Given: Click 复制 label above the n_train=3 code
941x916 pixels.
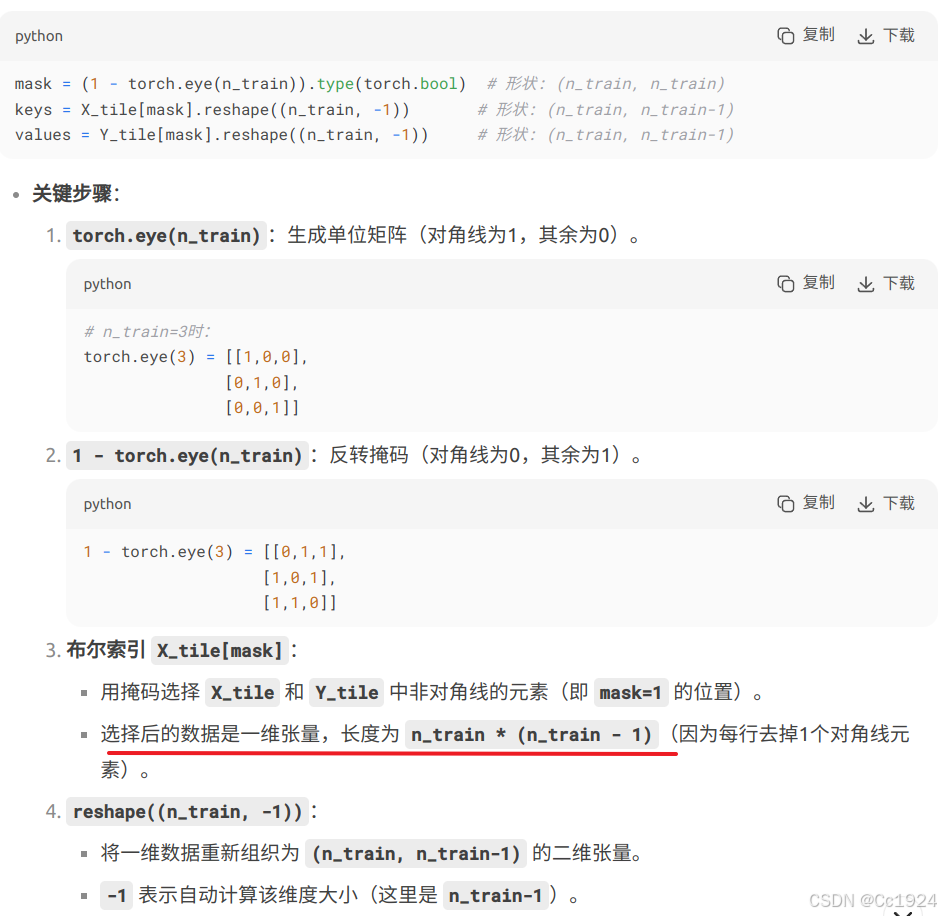Looking at the screenshot, I should (x=819, y=282).
